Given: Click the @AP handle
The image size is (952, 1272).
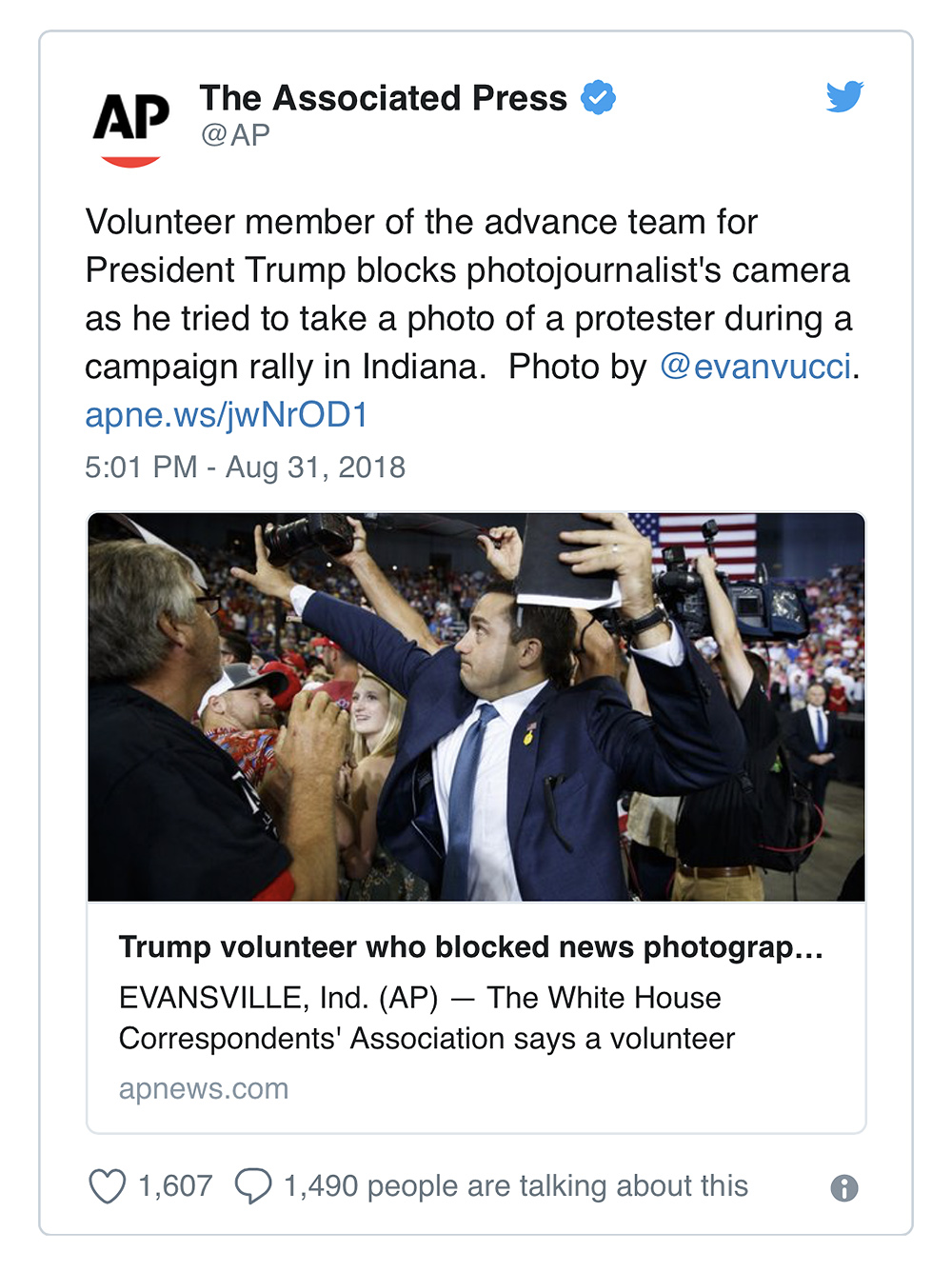Looking at the screenshot, I should coord(235,135).
